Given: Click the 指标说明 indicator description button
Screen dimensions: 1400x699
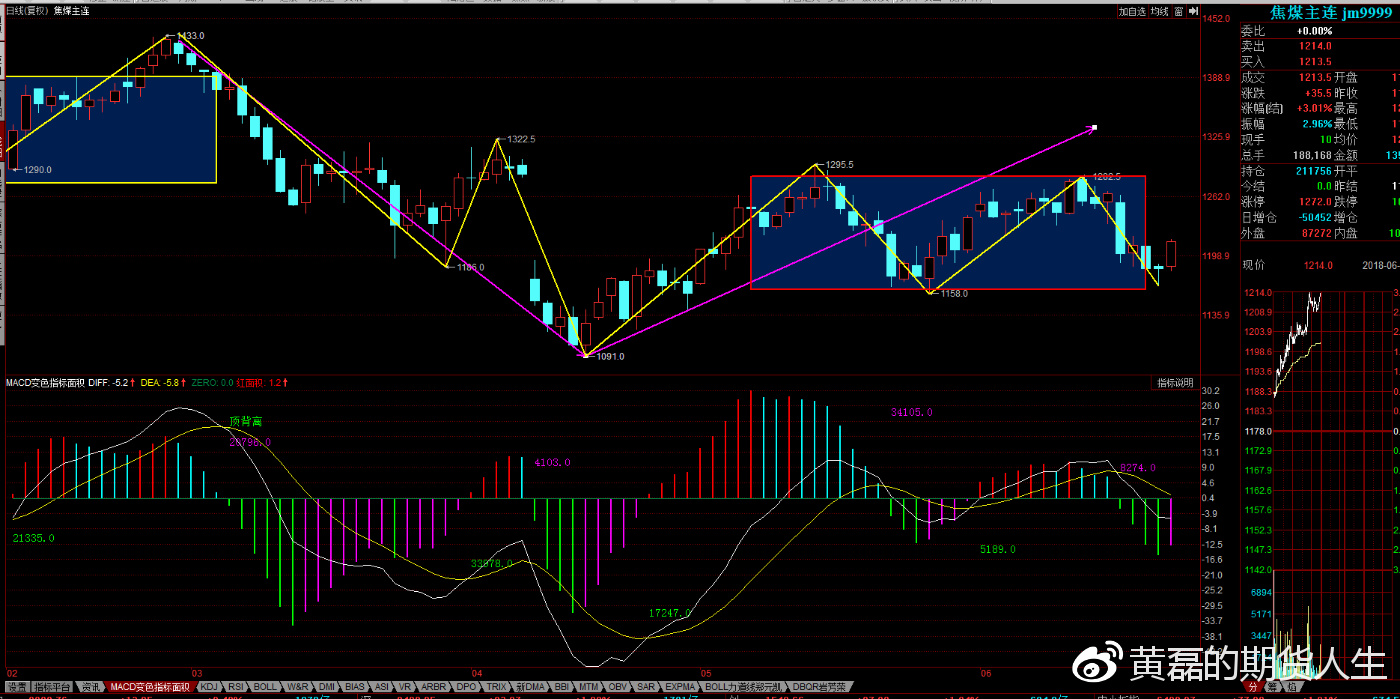Looking at the screenshot, I should click(x=1175, y=383).
